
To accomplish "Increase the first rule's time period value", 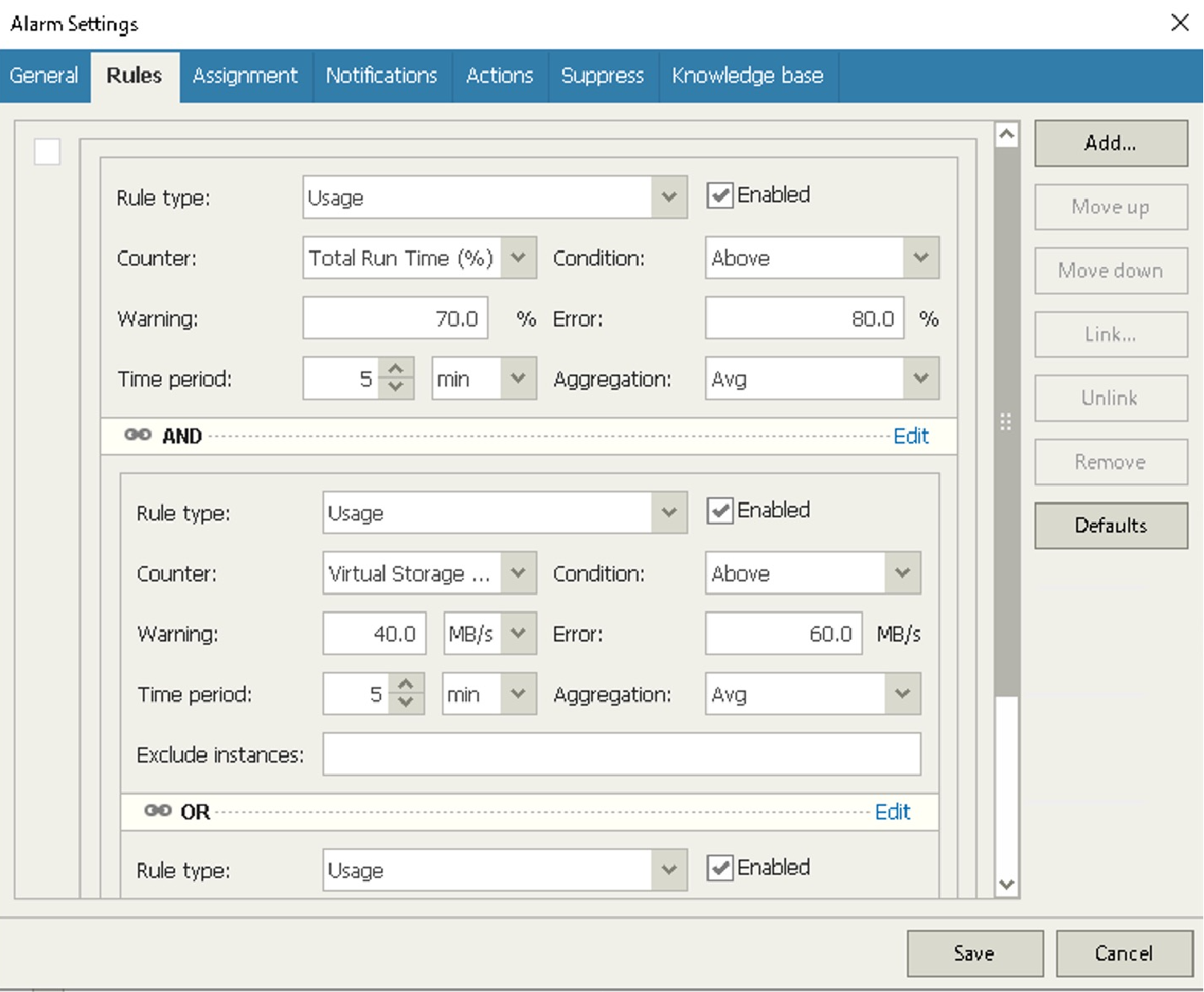I will pyautogui.click(x=395, y=370).
